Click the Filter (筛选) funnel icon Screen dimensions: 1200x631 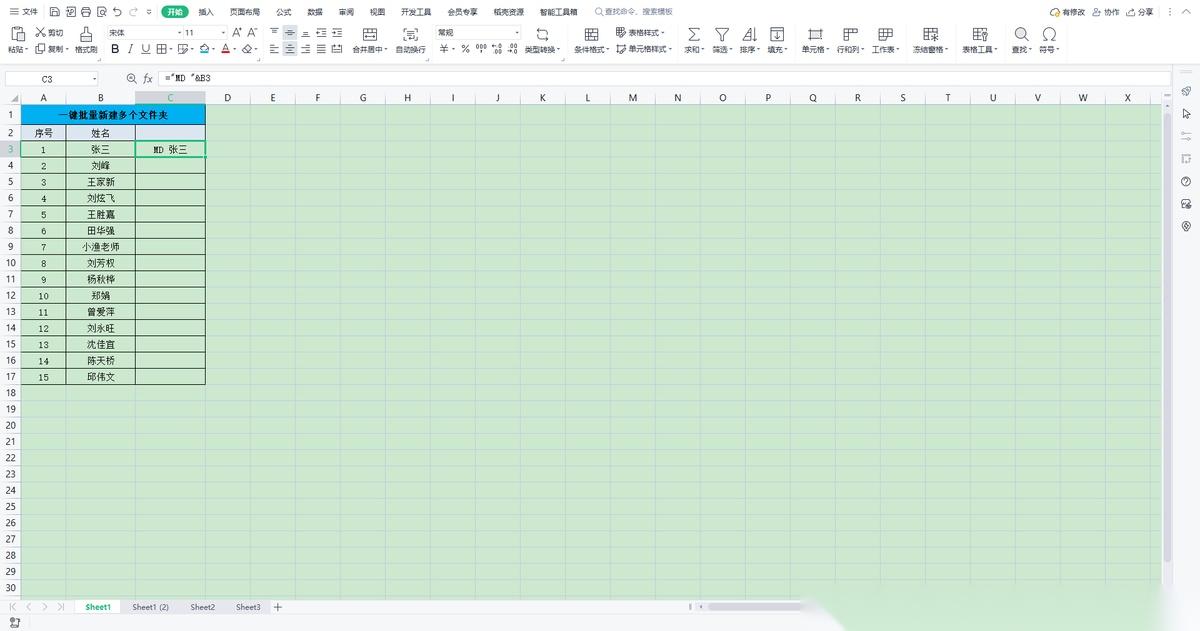[x=721, y=34]
